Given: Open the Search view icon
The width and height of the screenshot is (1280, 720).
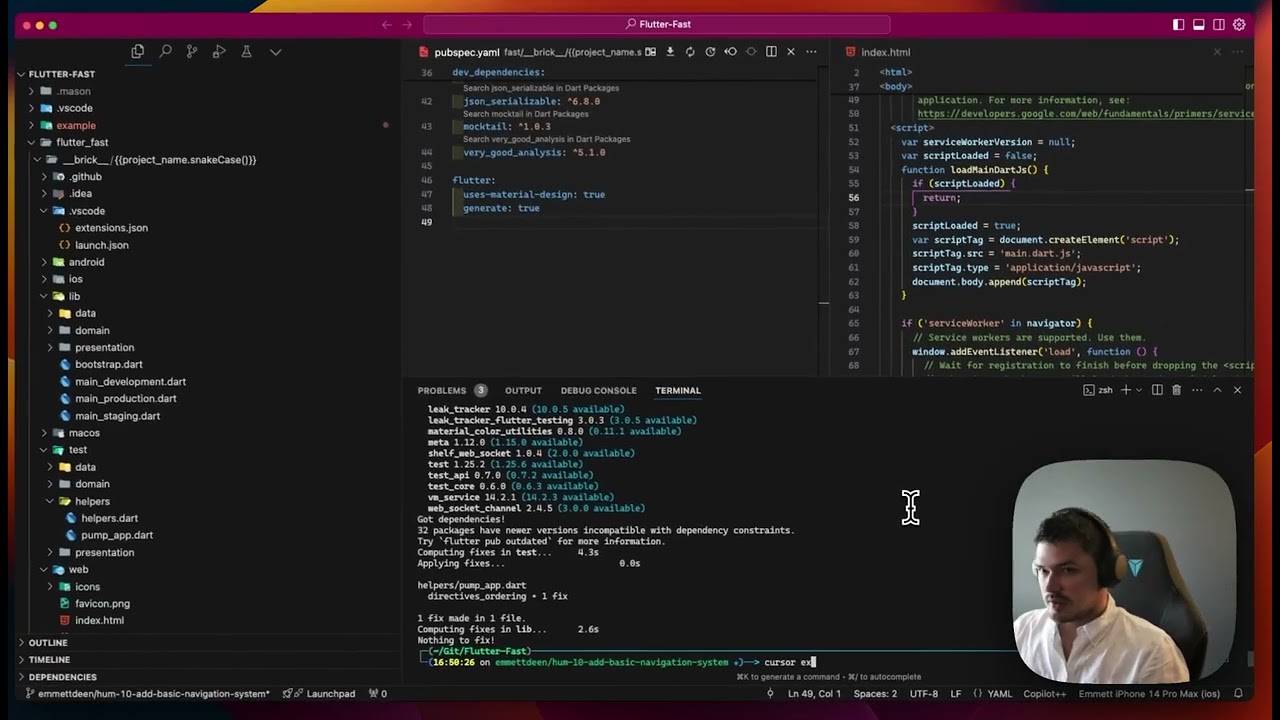Looking at the screenshot, I should click(x=165, y=52).
